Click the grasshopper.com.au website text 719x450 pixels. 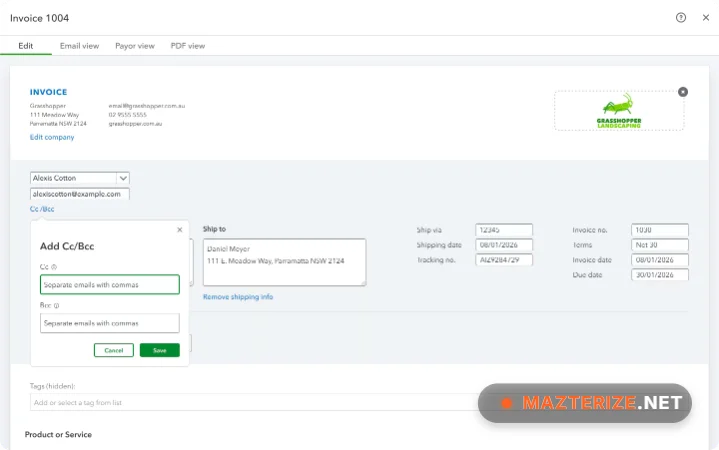(135, 123)
